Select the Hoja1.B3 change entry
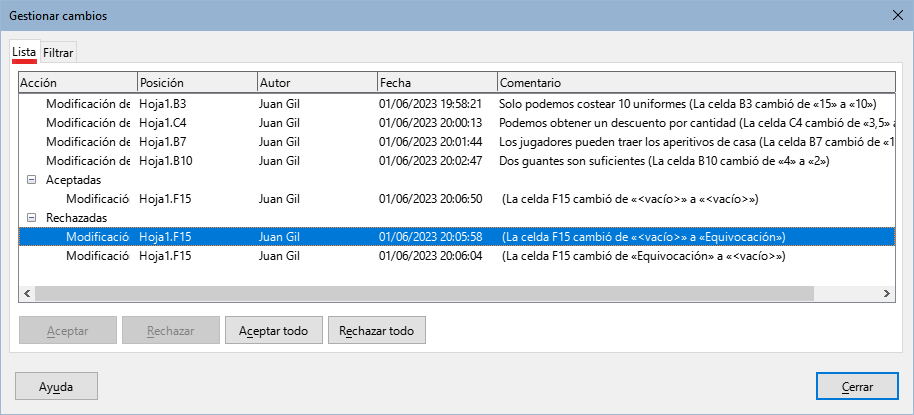Image resolution: width=914 pixels, height=415 pixels. point(163,104)
